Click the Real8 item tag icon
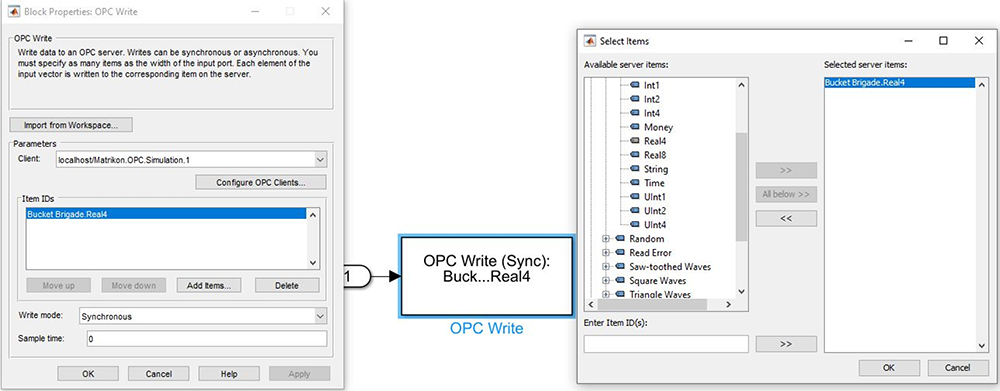Screen dimensions: 1000x391 pyautogui.click(x=635, y=155)
